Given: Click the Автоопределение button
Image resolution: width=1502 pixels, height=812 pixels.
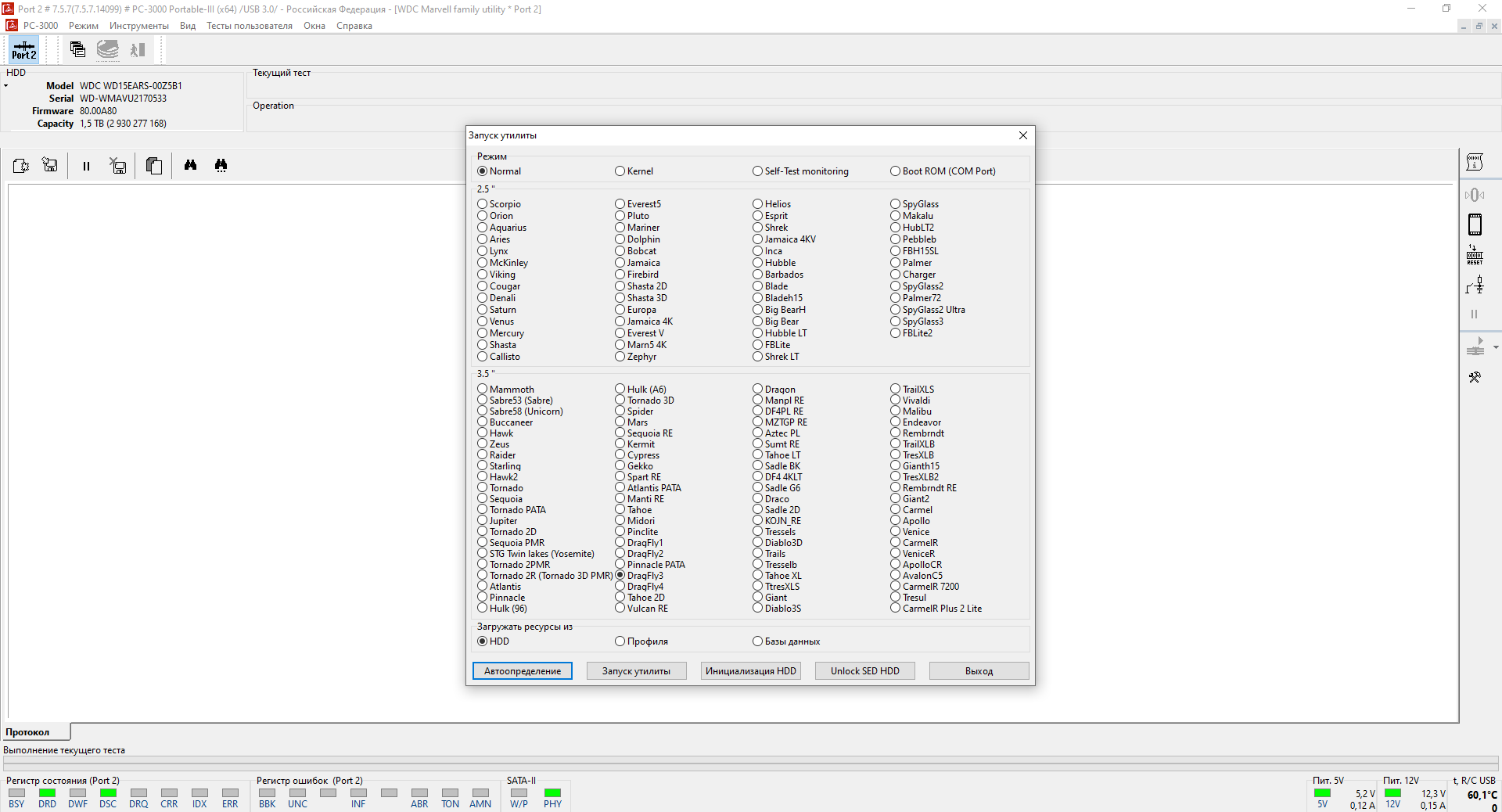Looking at the screenshot, I should tap(523, 671).
